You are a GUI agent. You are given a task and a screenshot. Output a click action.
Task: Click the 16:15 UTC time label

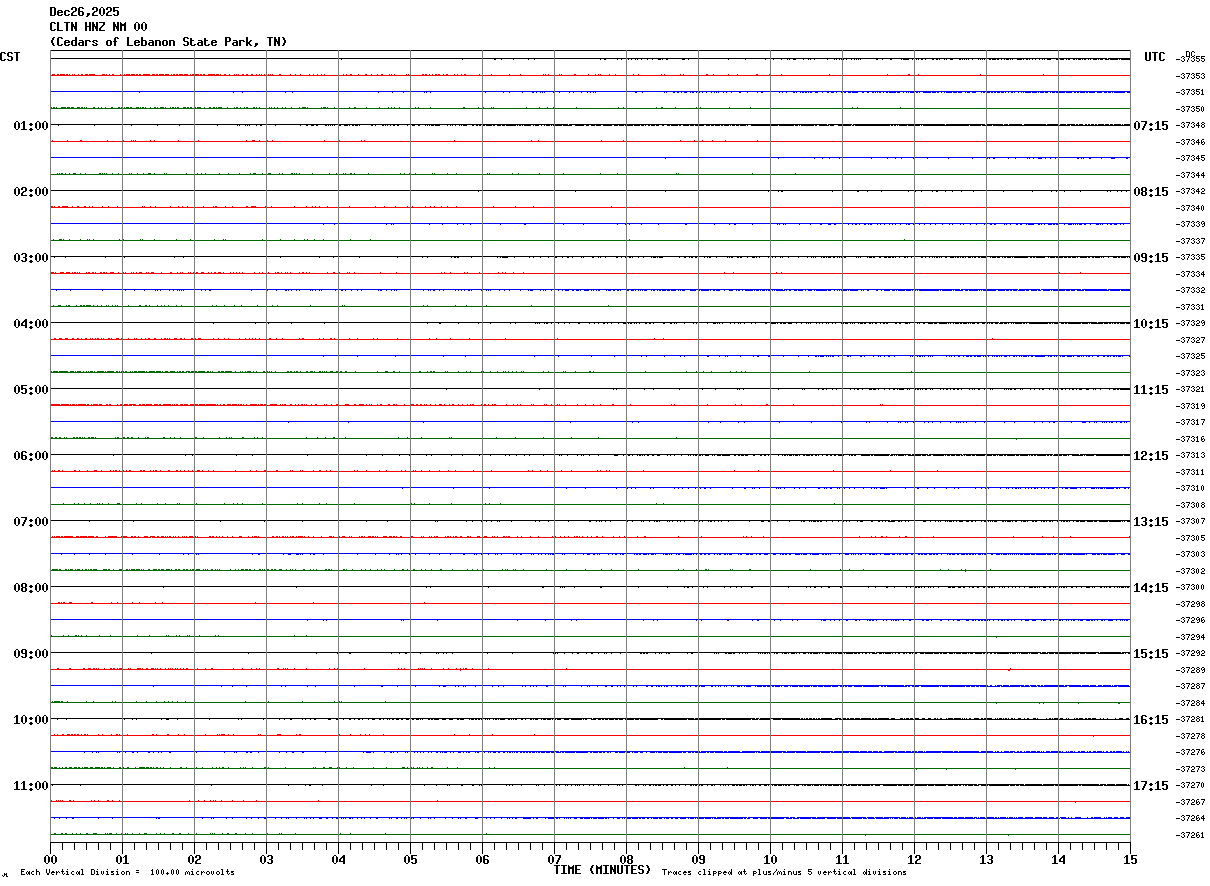pos(1151,720)
